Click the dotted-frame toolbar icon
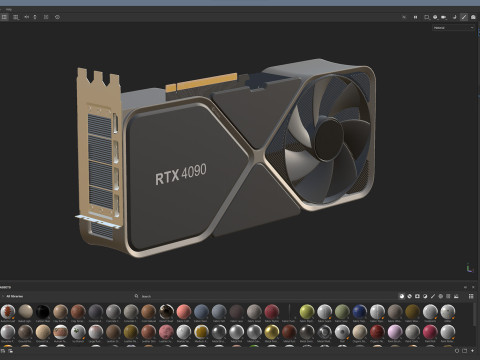Viewport: 480px width, 360px height. 46,17
